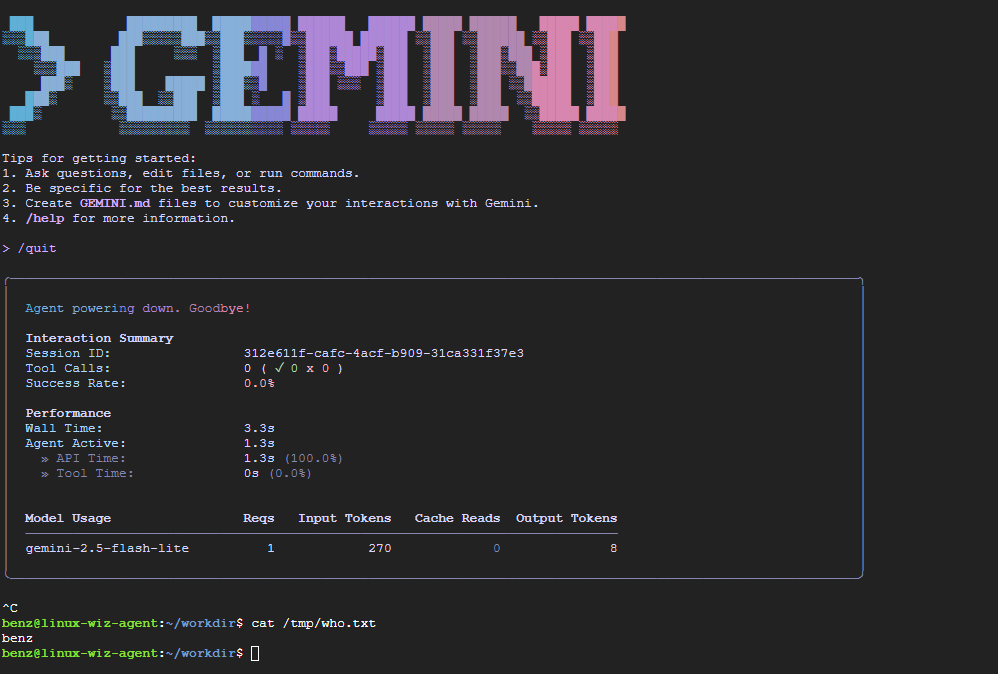Click the » marker before API Time
This screenshot has width=998, height=674.
point(45,458)
